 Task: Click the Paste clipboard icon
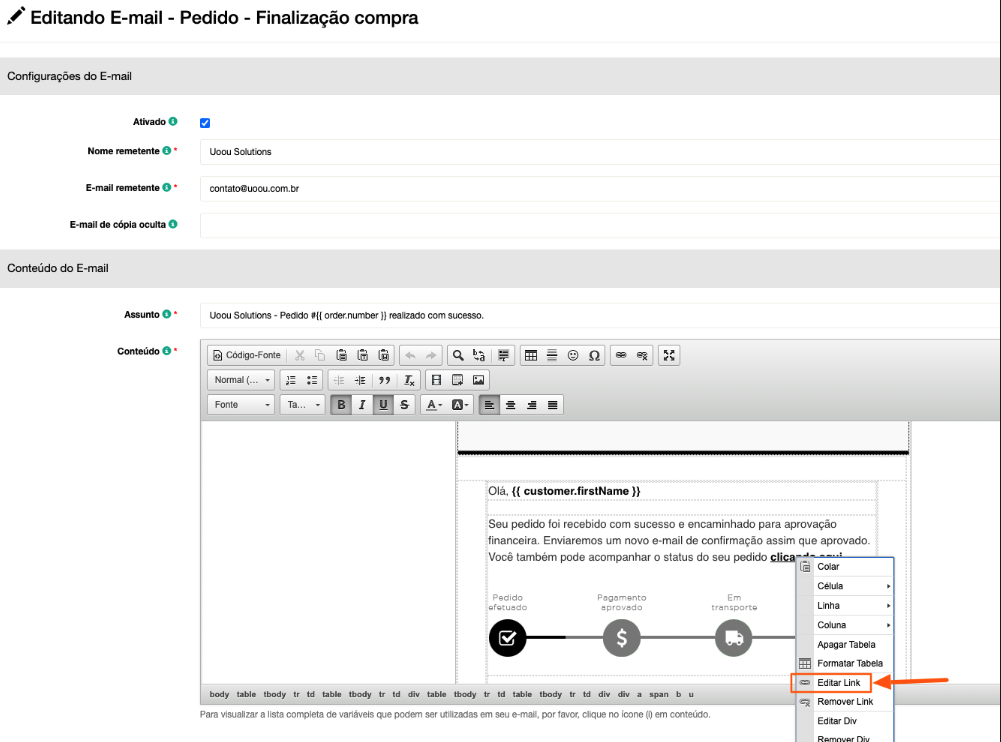coord(342,355)
